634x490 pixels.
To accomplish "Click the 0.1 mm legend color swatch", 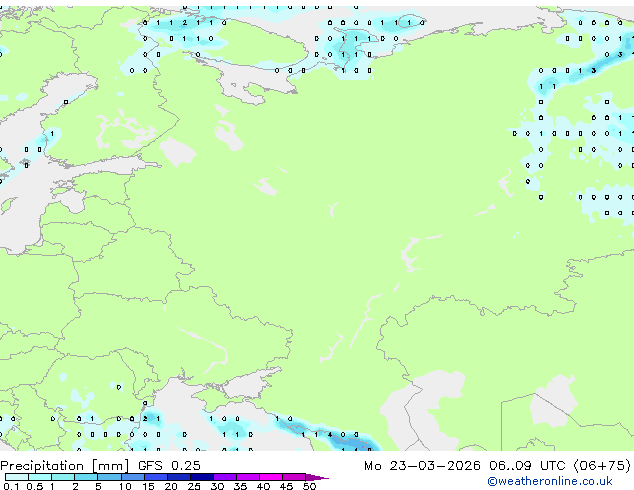I will [x=17, y=477].
